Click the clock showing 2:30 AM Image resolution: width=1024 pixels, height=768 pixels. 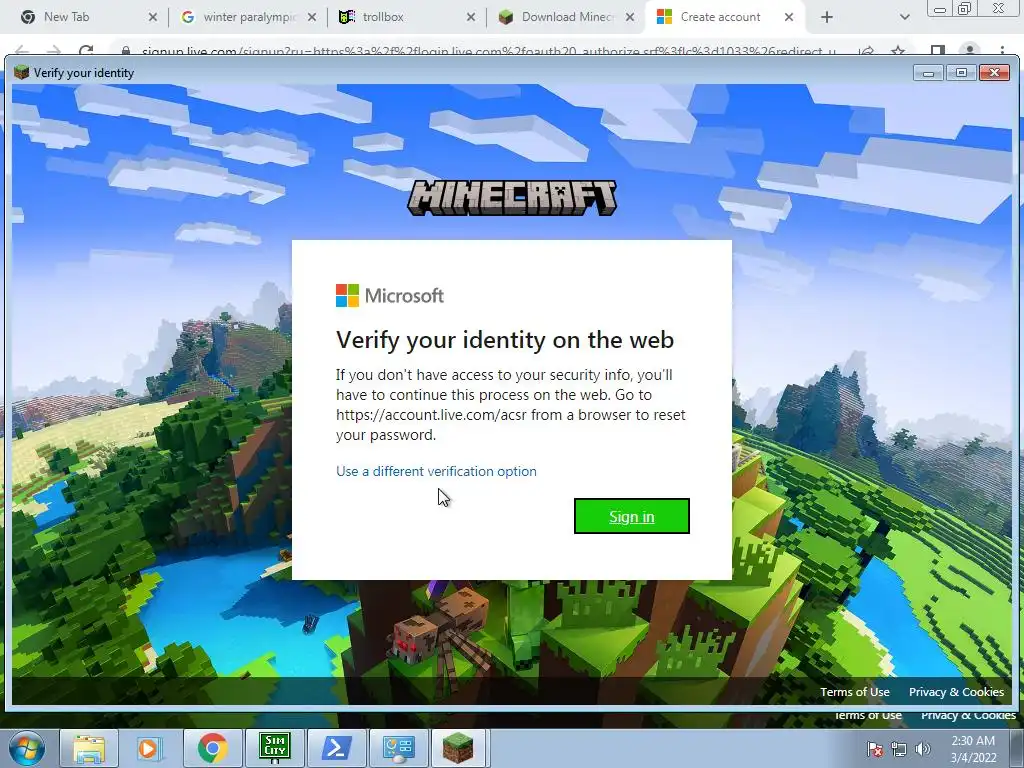pos(973,748)
